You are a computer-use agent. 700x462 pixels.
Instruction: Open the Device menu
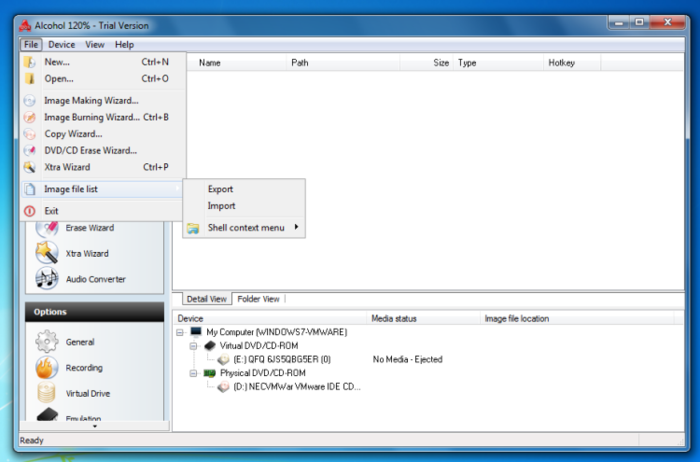62,45
